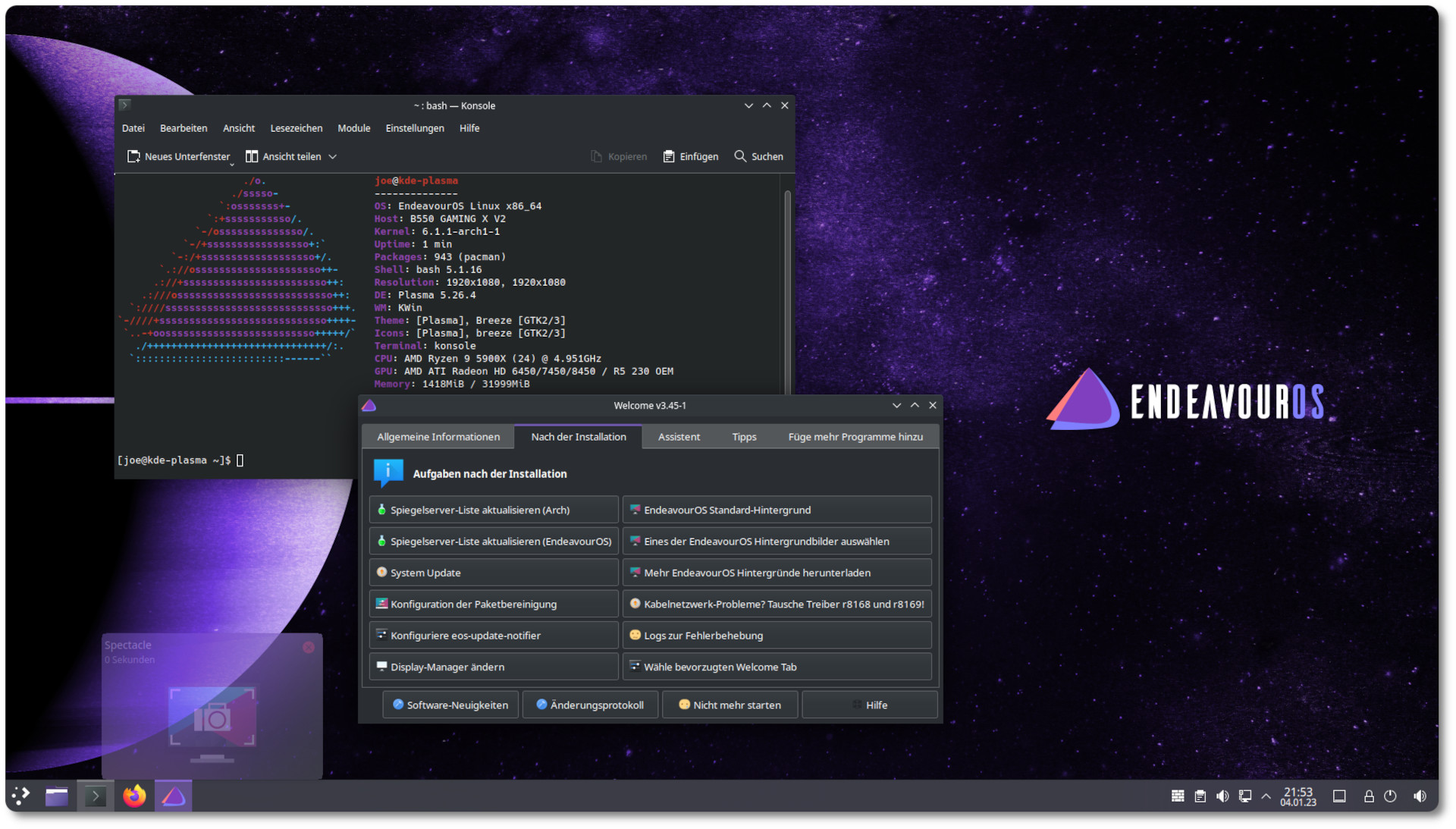Click the Neues Unterfenster toolbar icon
The width and height of the screenshot is (1456, 829).
(133, 156)
